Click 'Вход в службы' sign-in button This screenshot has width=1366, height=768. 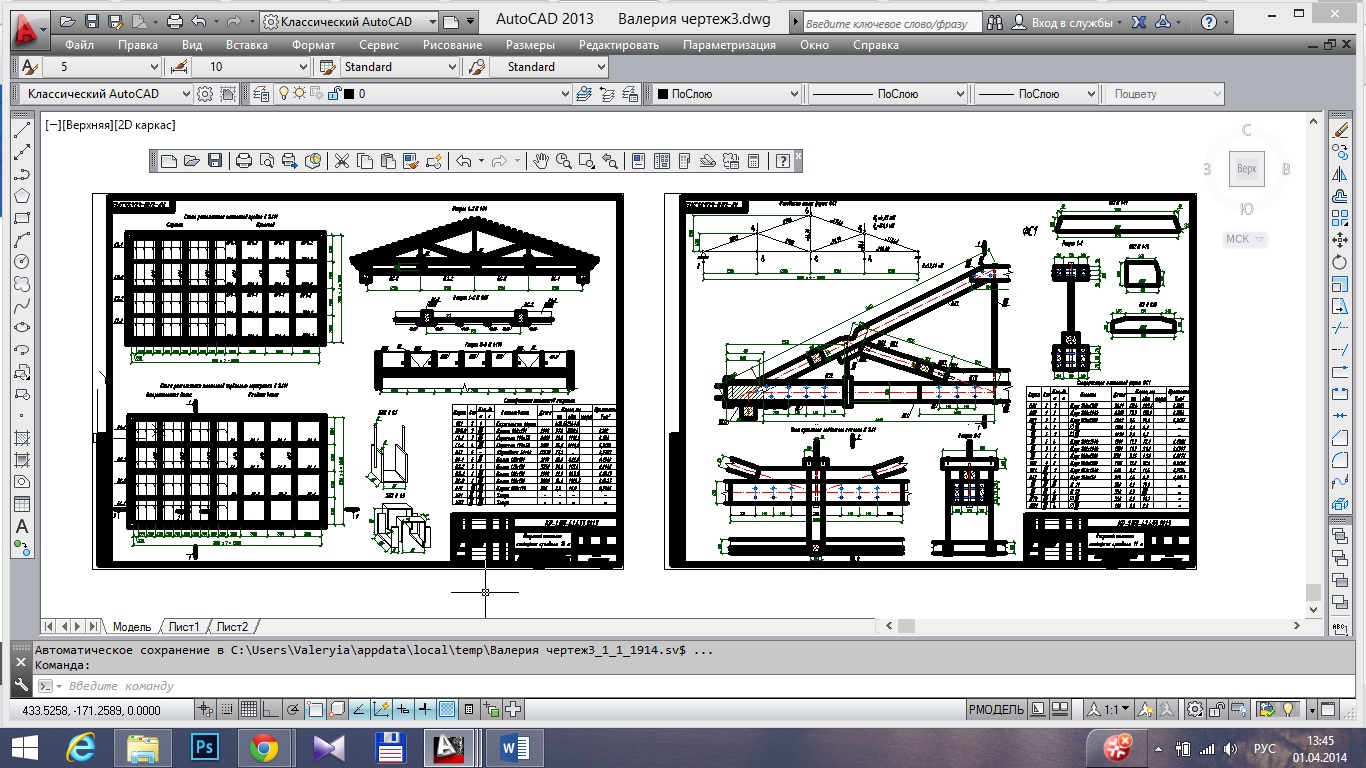tap(1071, 21)
